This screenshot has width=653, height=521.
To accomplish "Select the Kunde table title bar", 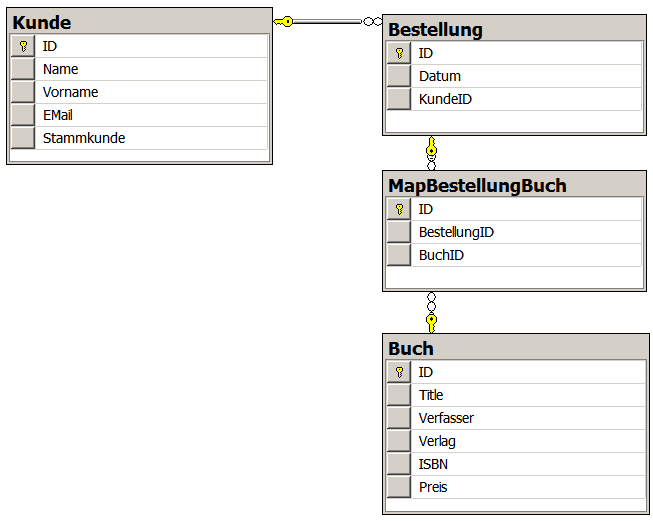I will pos(138,22).
